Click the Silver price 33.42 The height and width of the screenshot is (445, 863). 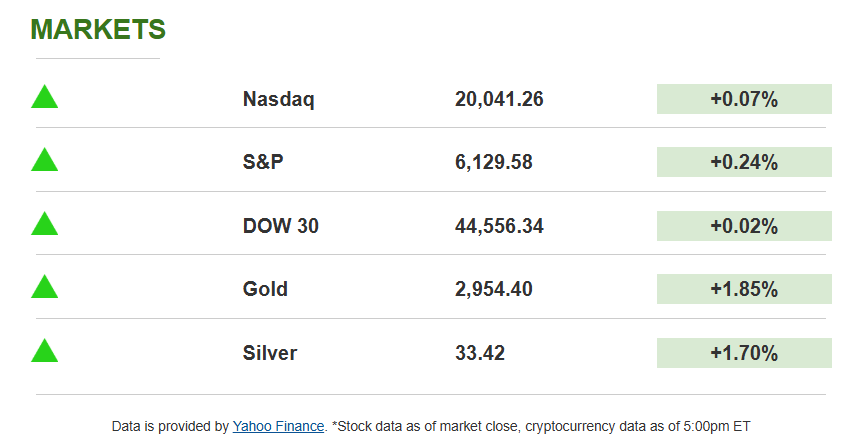[x=480, y=352]
